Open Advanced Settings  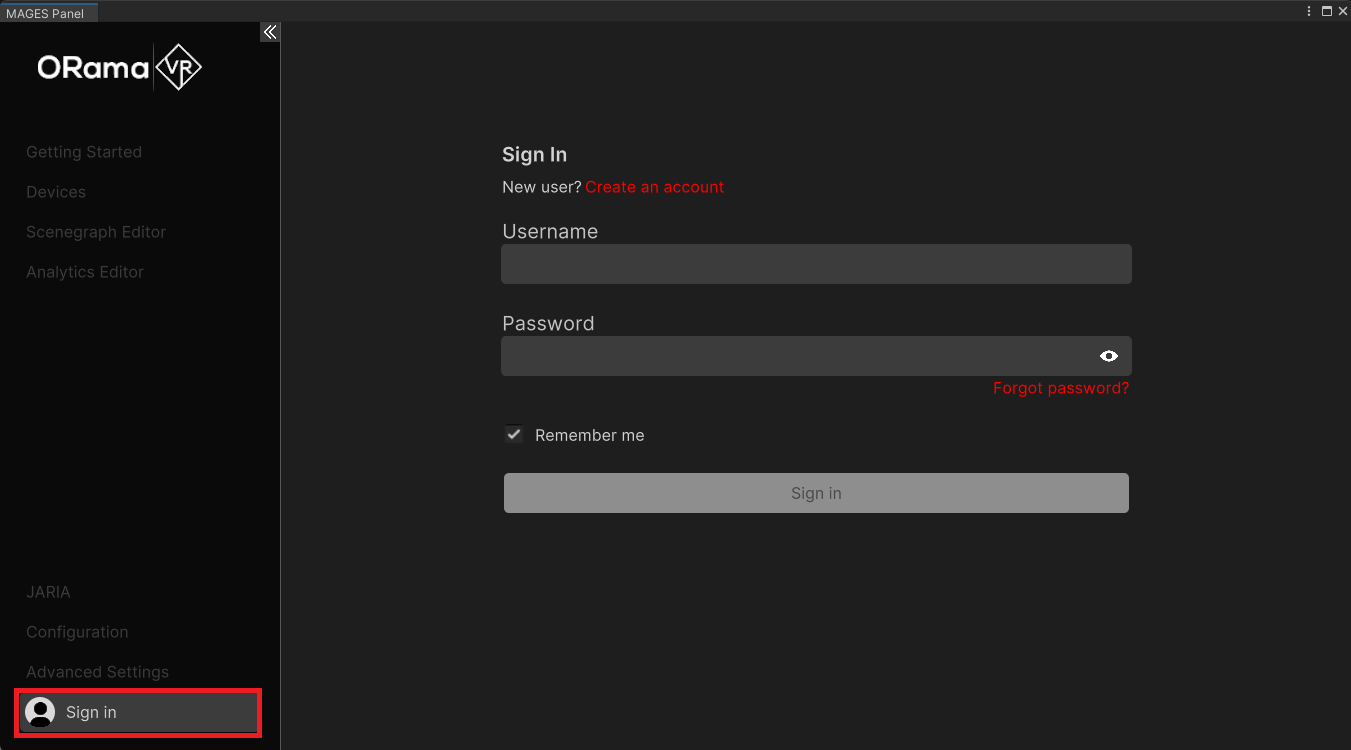click(x=97, y=672)
